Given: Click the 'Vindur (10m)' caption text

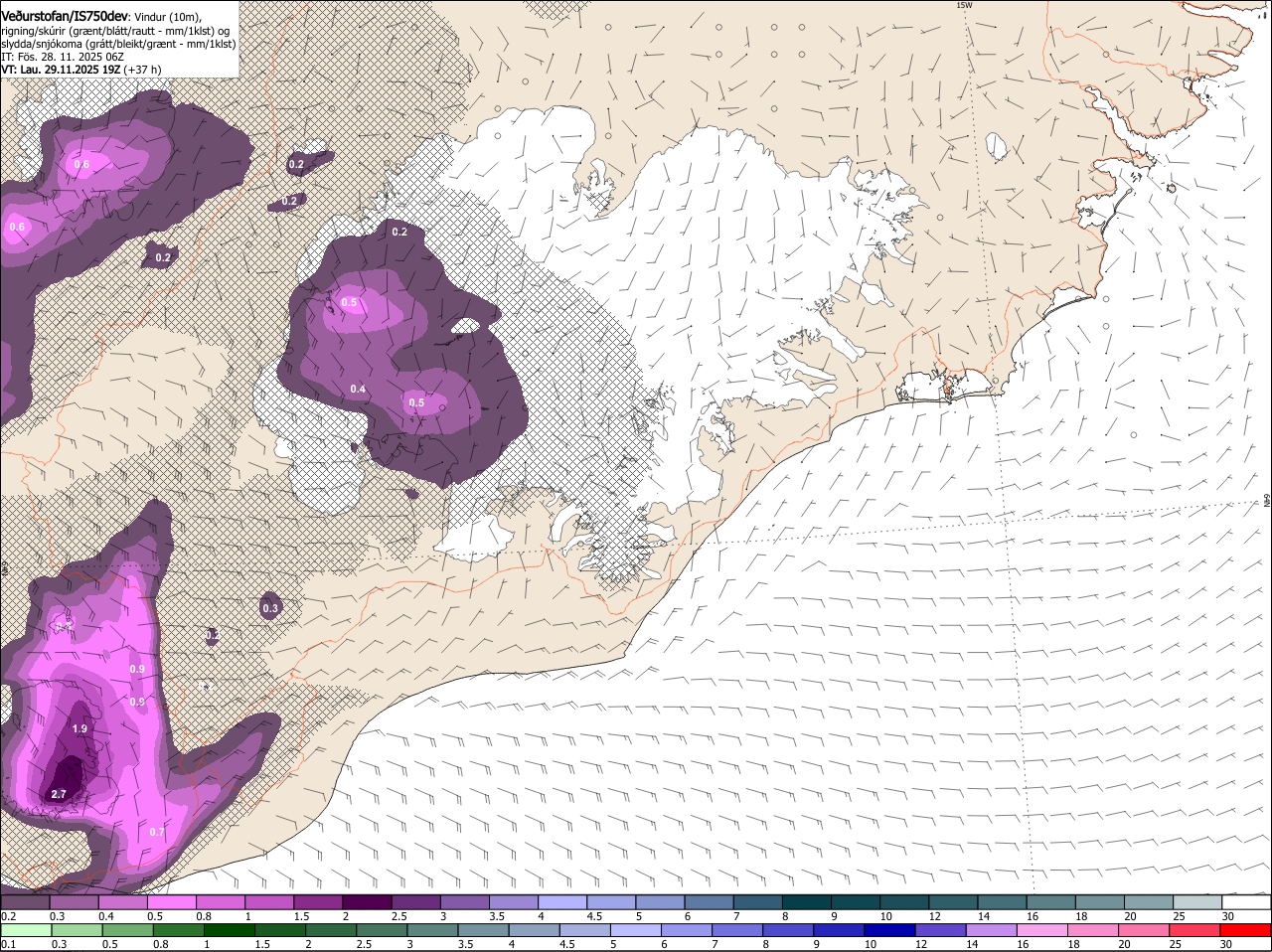Looking at the screenshot, I should click(x=167, y=17).
